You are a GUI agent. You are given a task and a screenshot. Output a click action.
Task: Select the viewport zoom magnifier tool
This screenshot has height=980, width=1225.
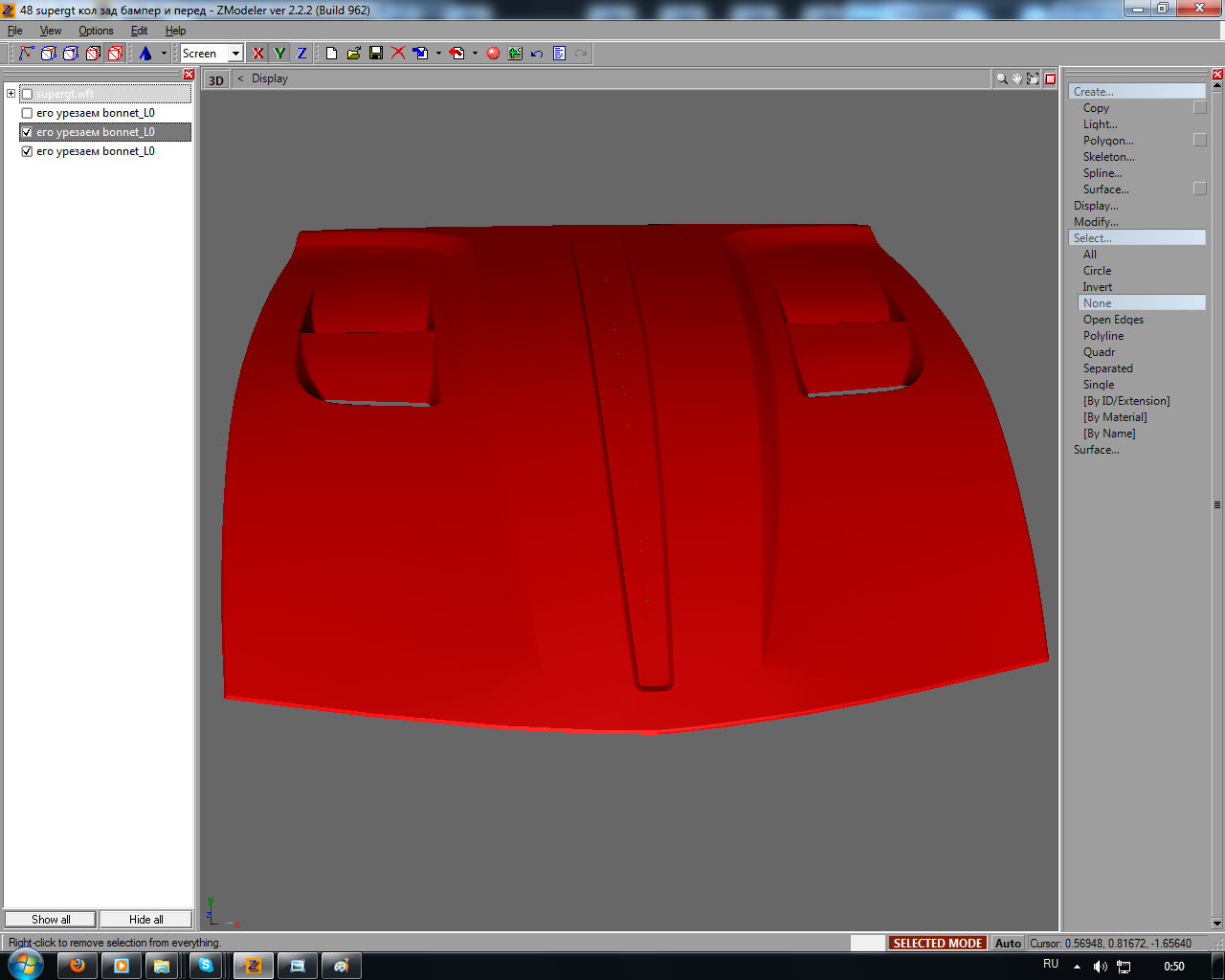pos(1001,78)
